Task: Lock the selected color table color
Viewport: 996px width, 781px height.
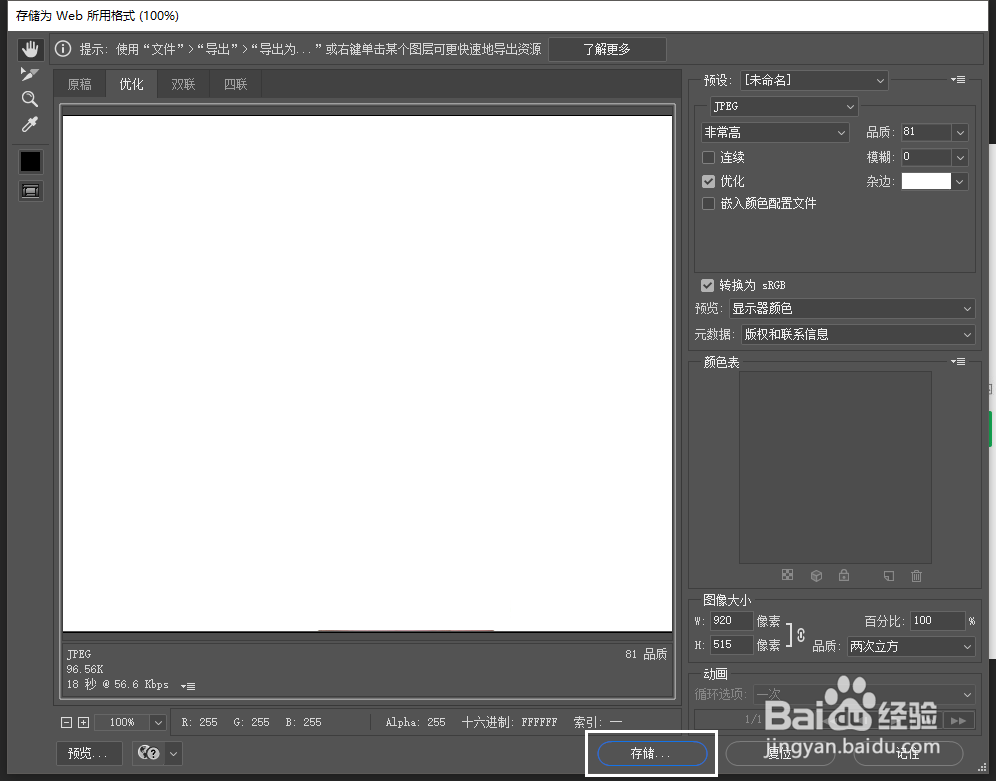Action: [844, 575]
